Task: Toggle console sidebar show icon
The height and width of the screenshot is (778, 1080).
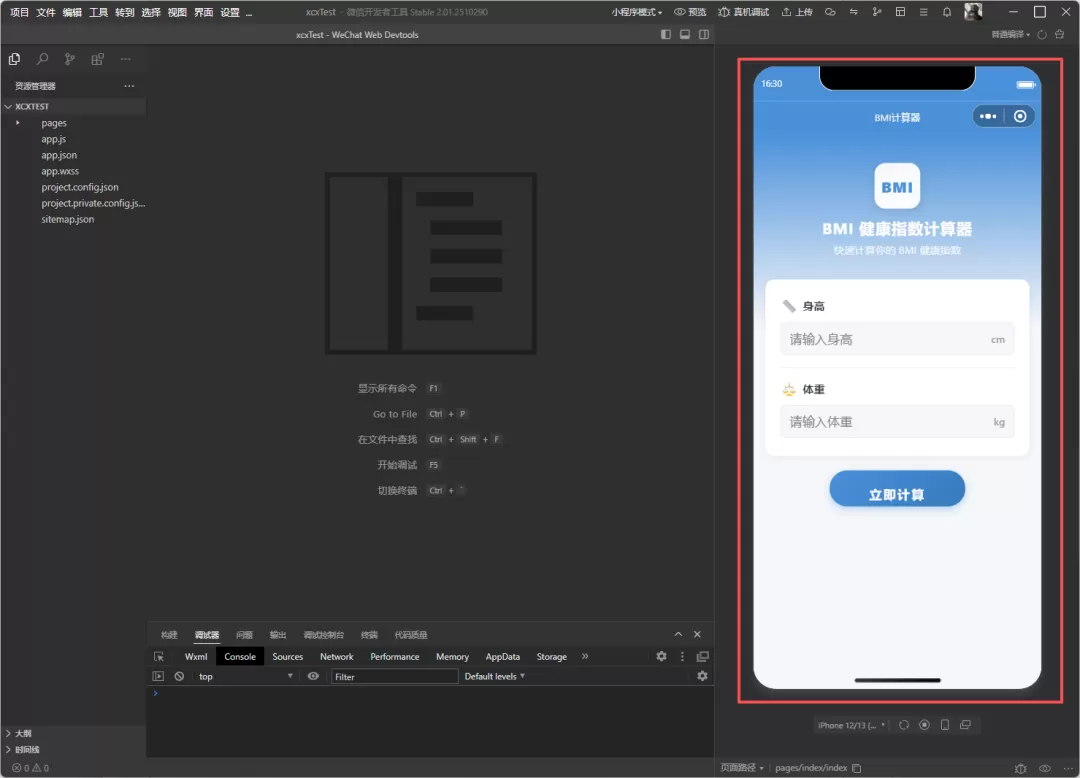Action: point(158,676)
